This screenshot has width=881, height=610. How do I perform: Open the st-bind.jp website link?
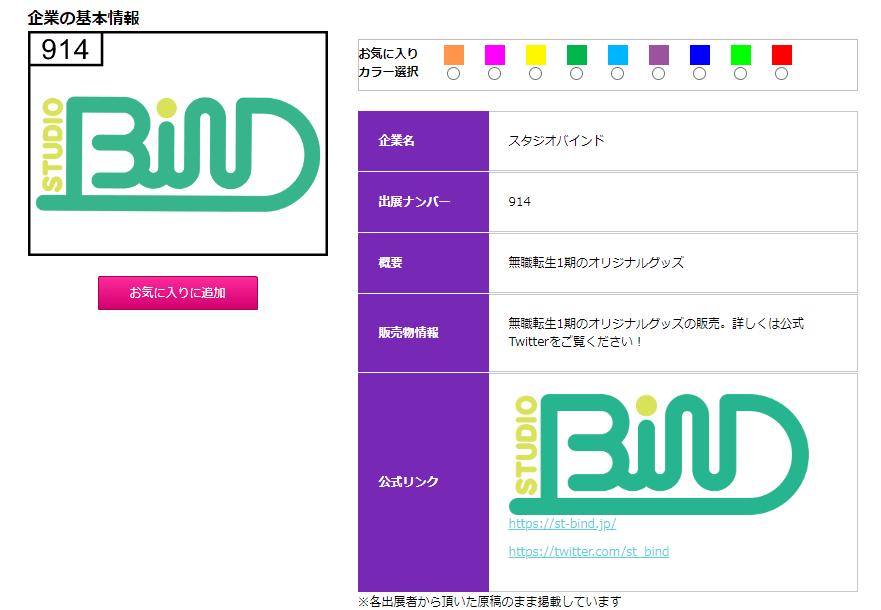[562, 523]
